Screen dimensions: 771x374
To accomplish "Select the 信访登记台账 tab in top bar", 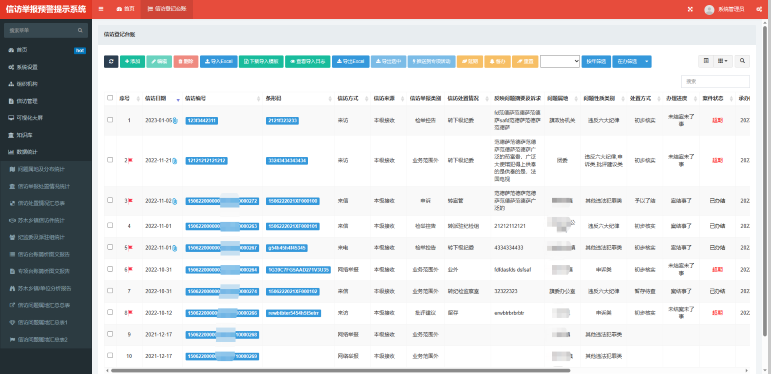I will 167,9.
